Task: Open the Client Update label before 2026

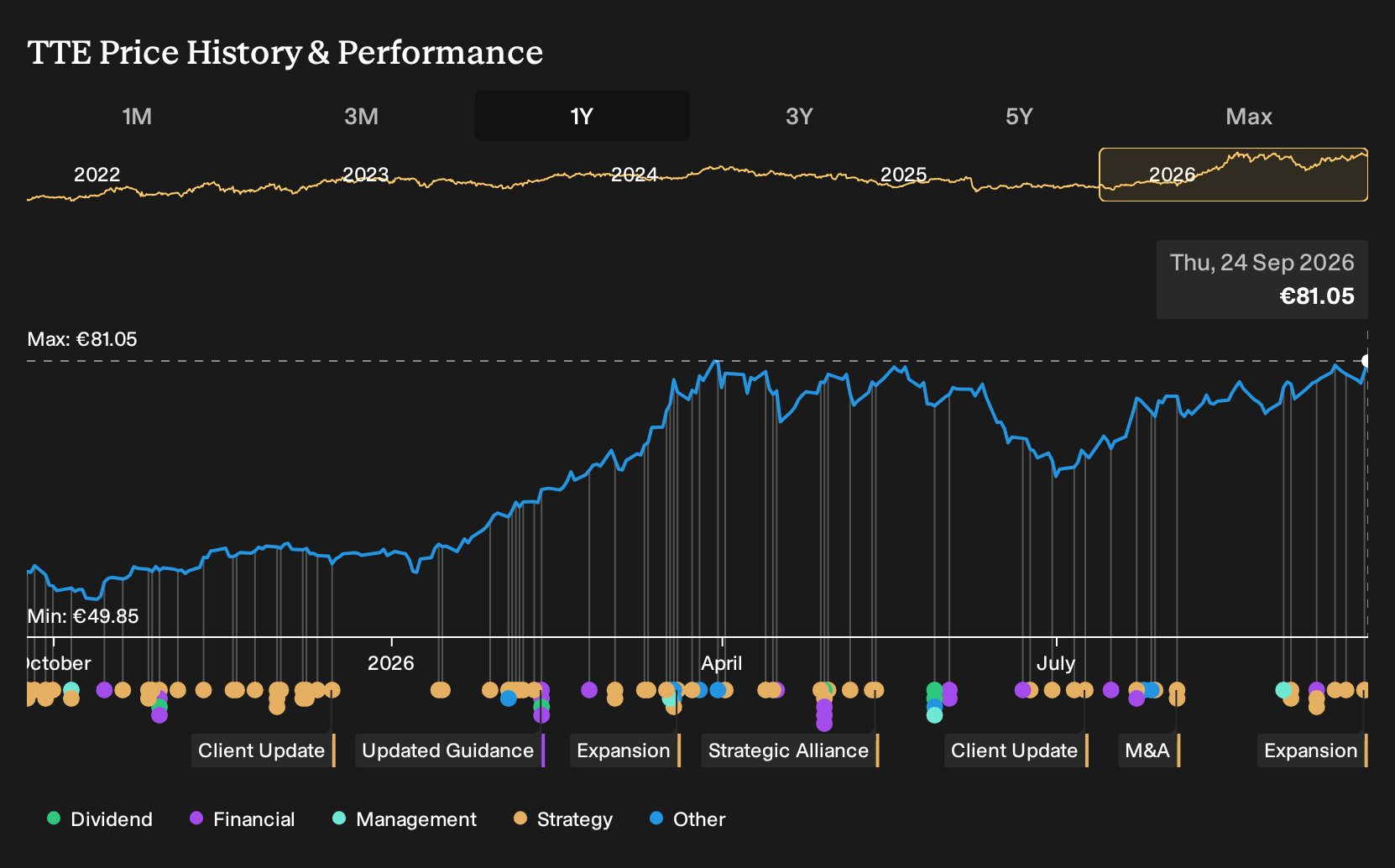Action: 263,750
